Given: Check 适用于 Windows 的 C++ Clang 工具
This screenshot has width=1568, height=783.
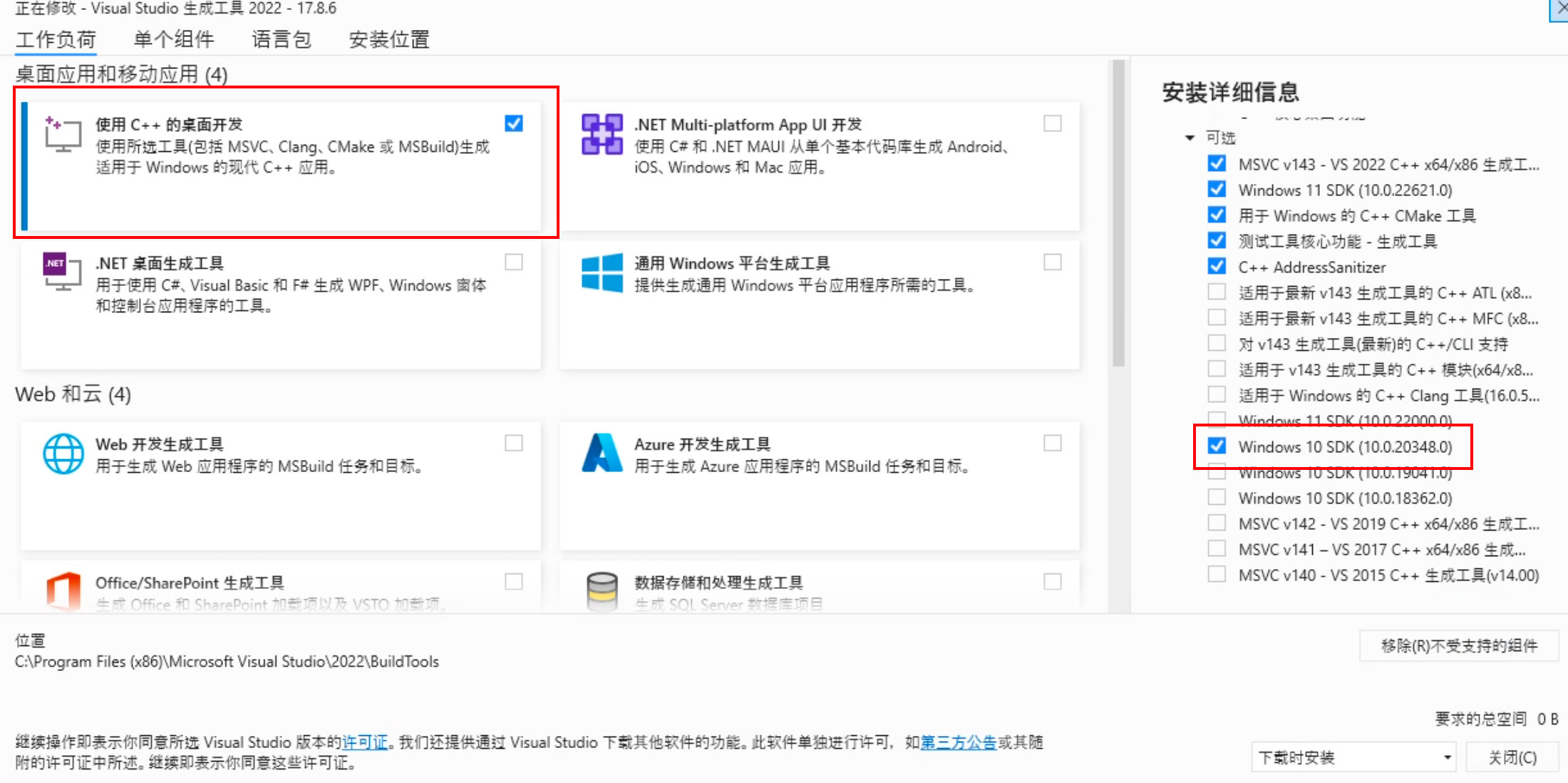Looking at the screenshot, I should pyautogui.click(x=1217, y=394).
